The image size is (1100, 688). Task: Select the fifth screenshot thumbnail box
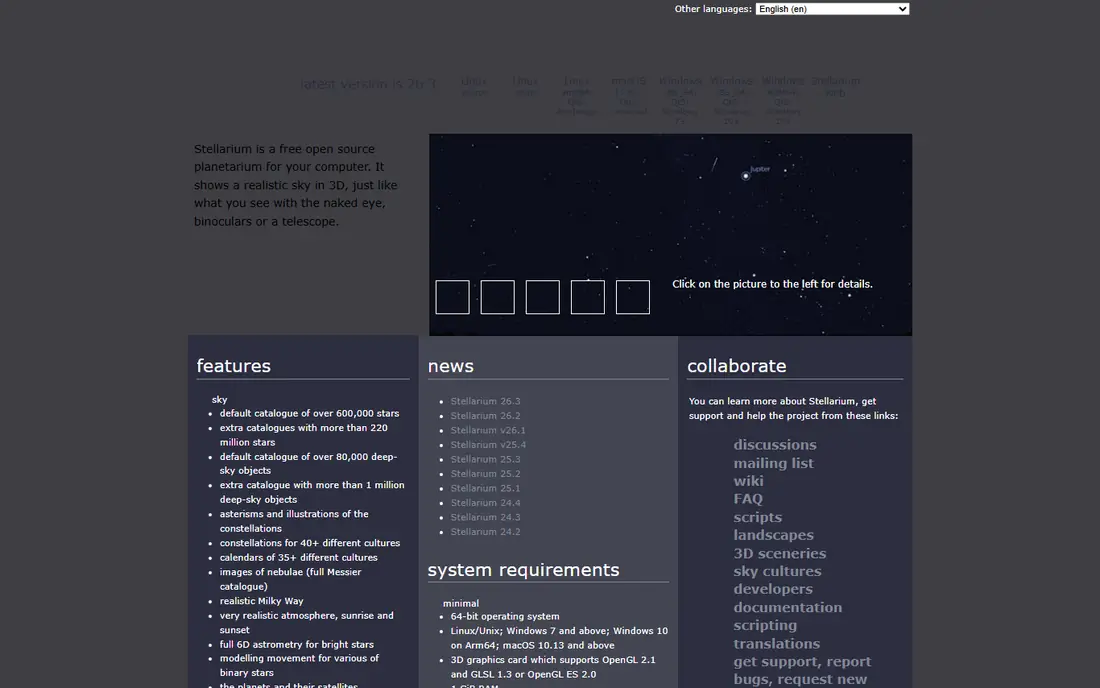click(633, 297)
